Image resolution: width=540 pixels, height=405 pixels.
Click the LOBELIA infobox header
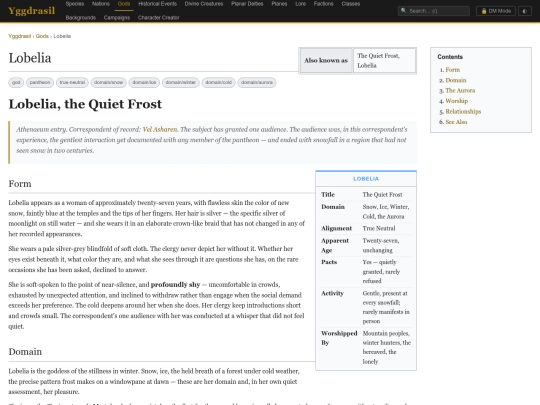point(366,179)
